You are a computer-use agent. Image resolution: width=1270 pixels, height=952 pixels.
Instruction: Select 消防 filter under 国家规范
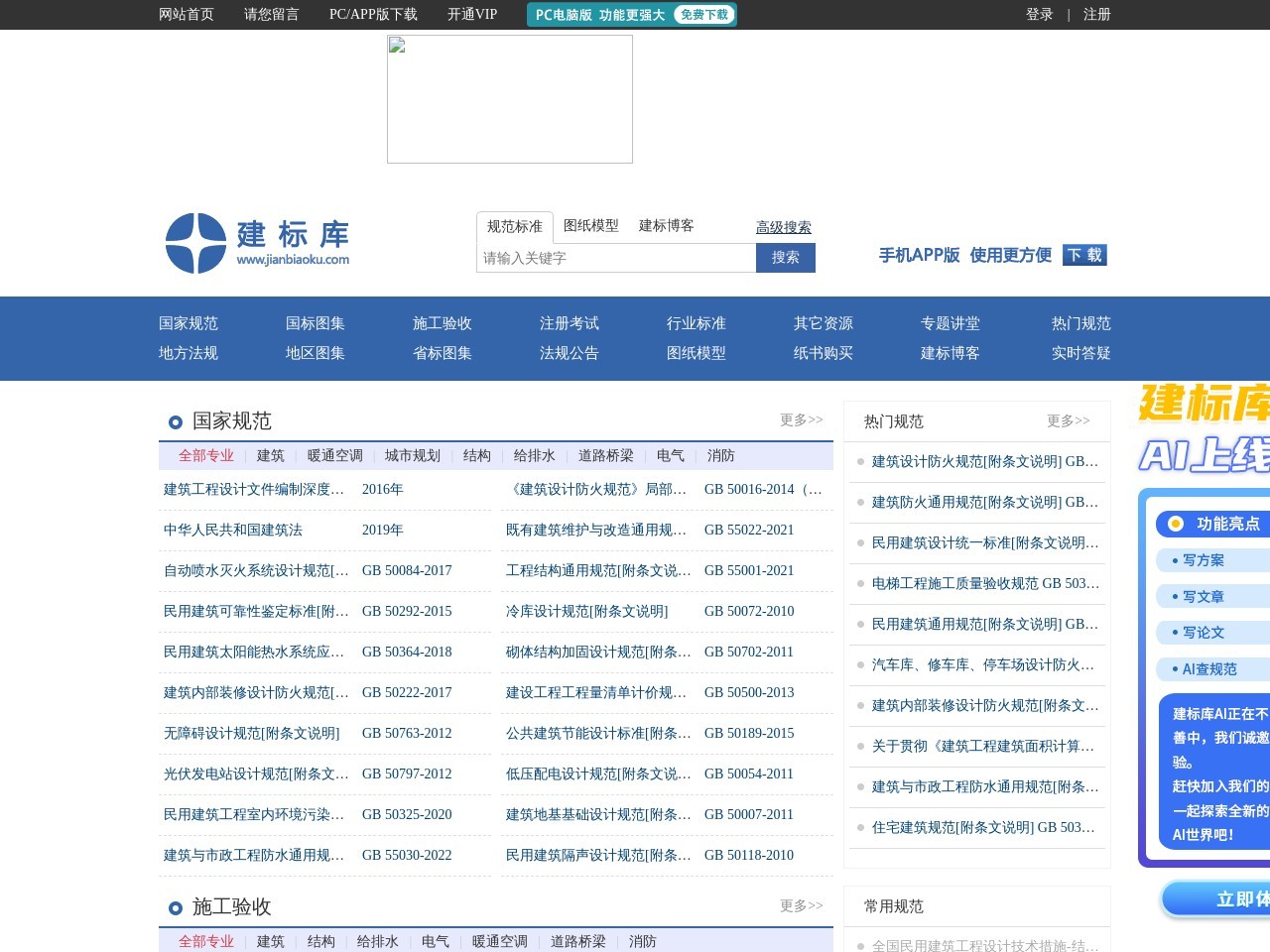point(721,456)
